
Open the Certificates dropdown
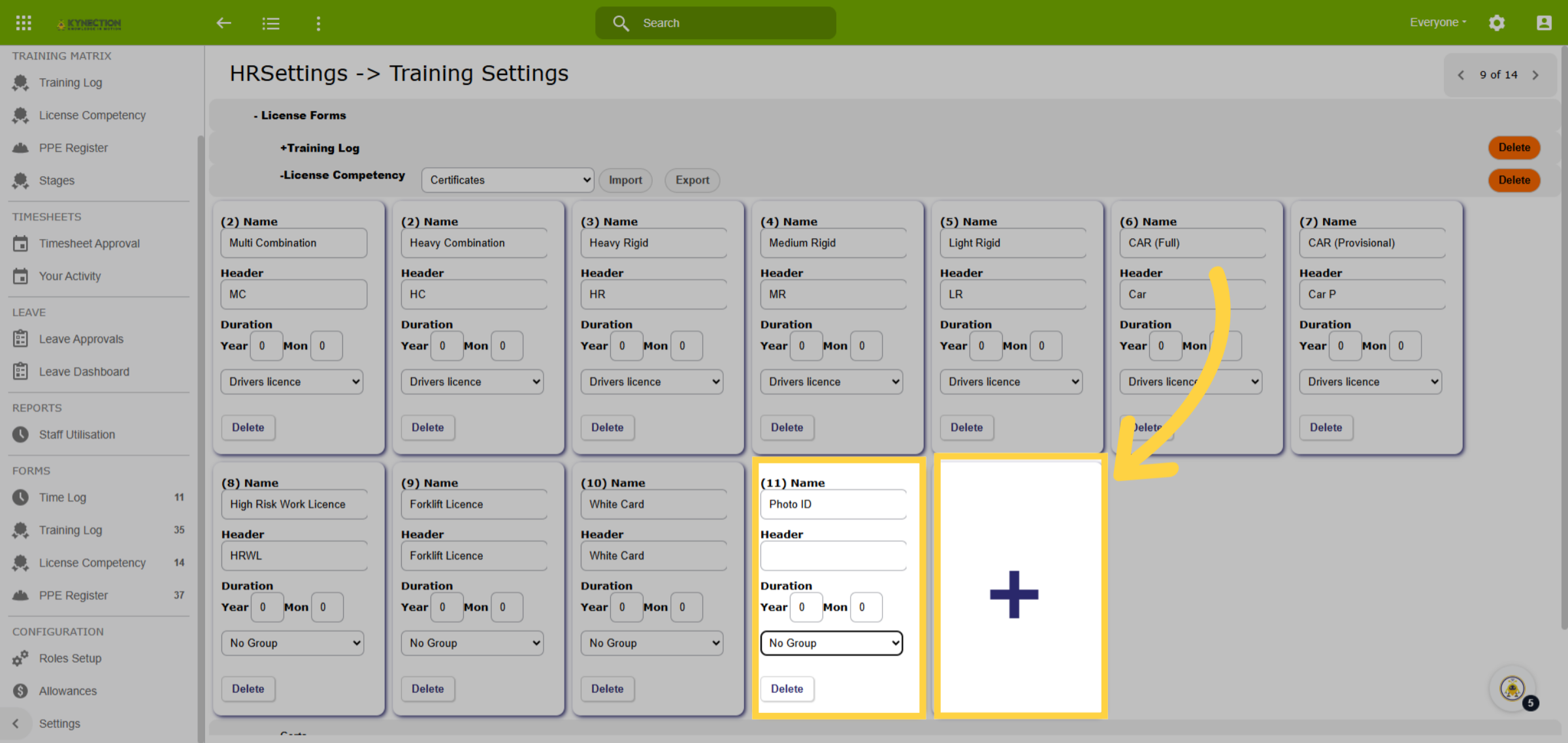click(508, 180)
